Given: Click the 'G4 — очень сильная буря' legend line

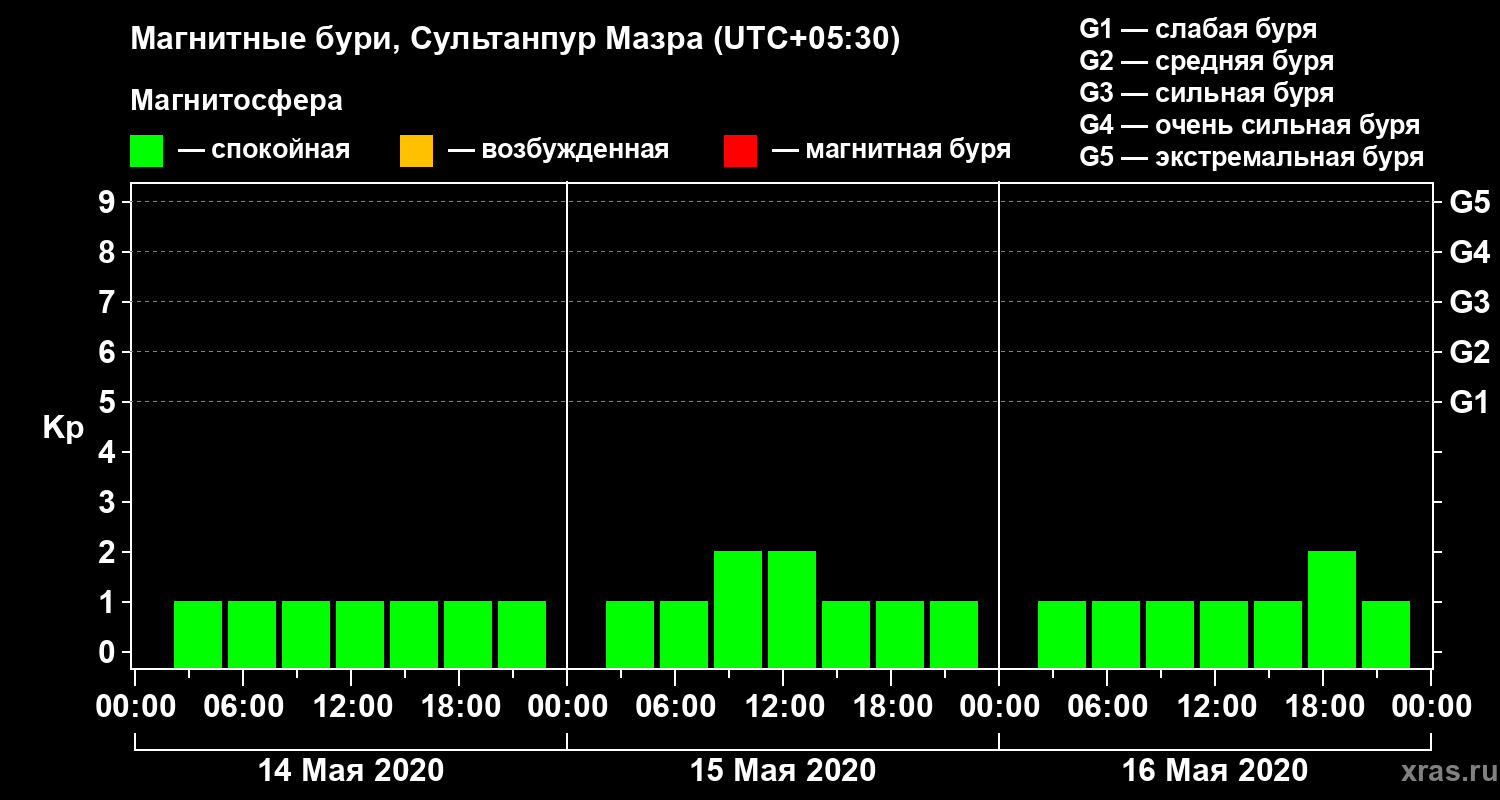Looking at the screenshot, I should pos(1249,125).
